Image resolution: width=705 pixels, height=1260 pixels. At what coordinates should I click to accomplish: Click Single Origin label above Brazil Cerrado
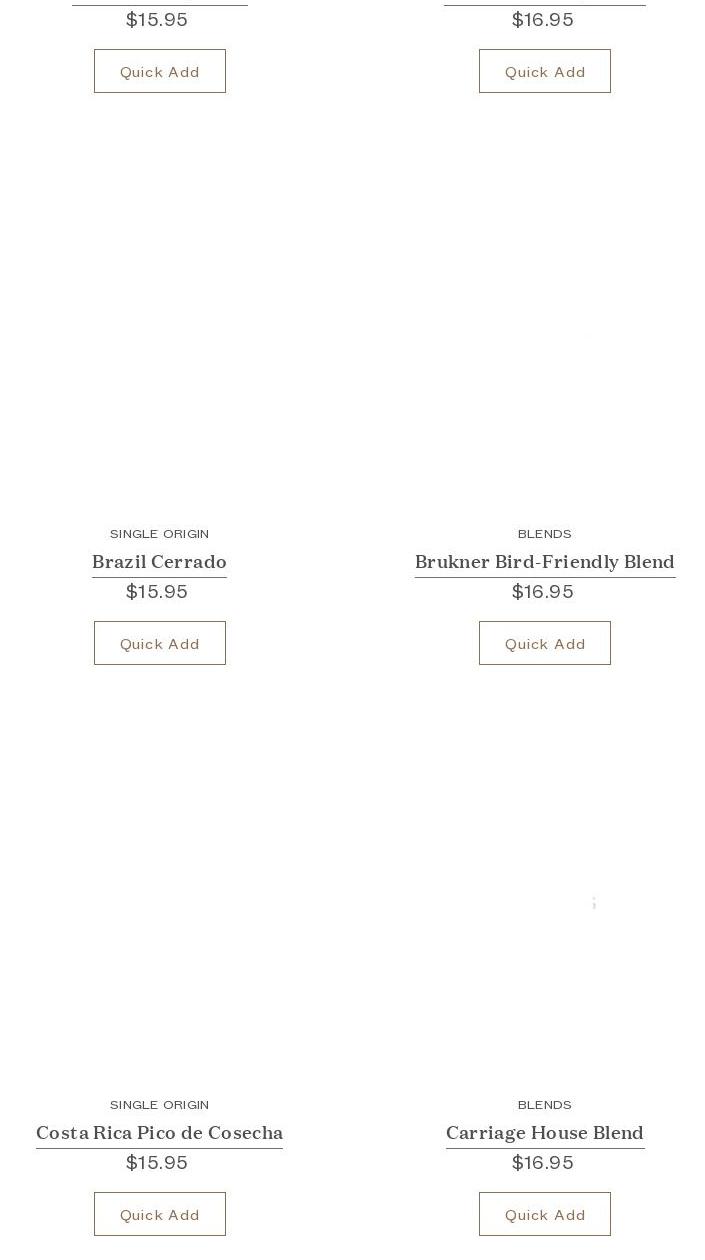click(x=160, y=534)
